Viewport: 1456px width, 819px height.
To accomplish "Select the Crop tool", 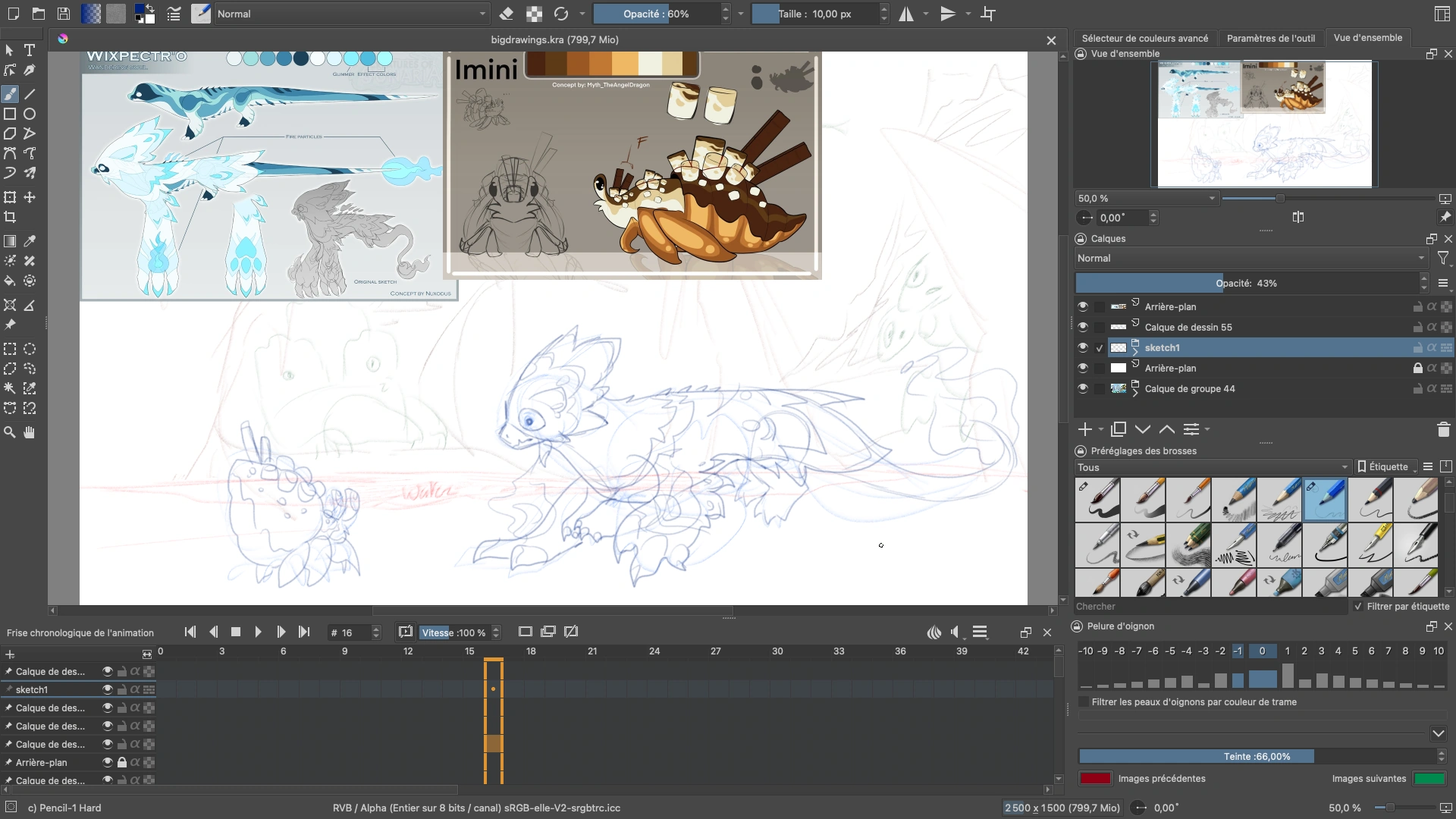I will pyautogui.click(x=10, y=217).
